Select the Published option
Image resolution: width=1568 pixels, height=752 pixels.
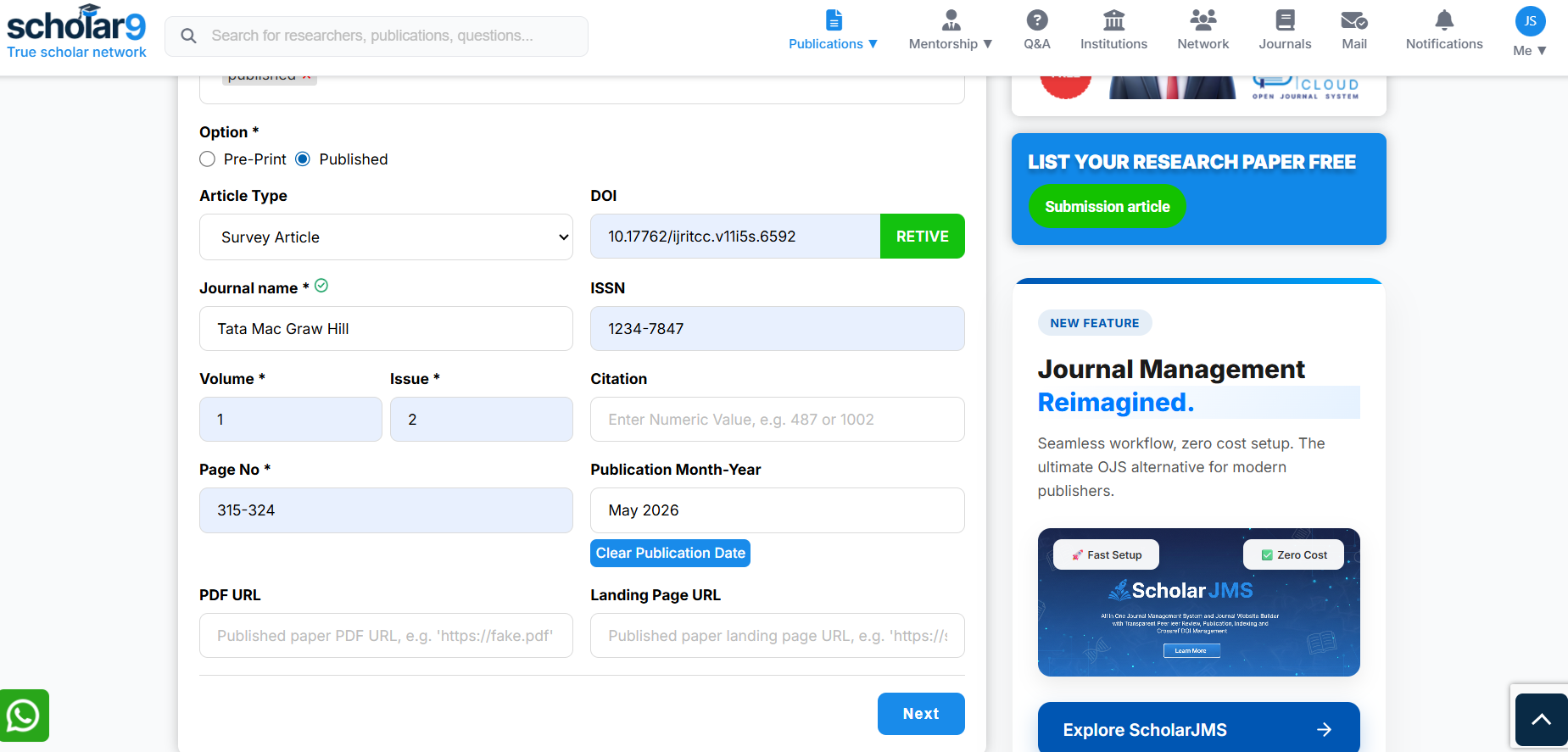[x=303, y=159]
